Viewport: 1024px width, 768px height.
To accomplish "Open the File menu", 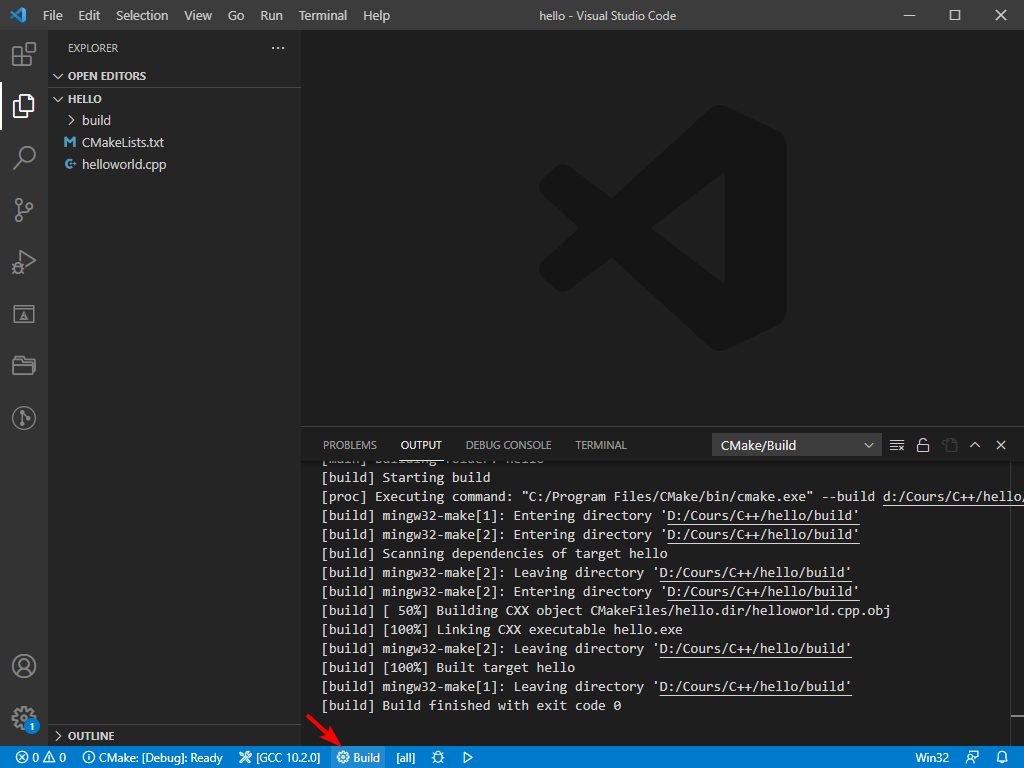I will (52, 15).
